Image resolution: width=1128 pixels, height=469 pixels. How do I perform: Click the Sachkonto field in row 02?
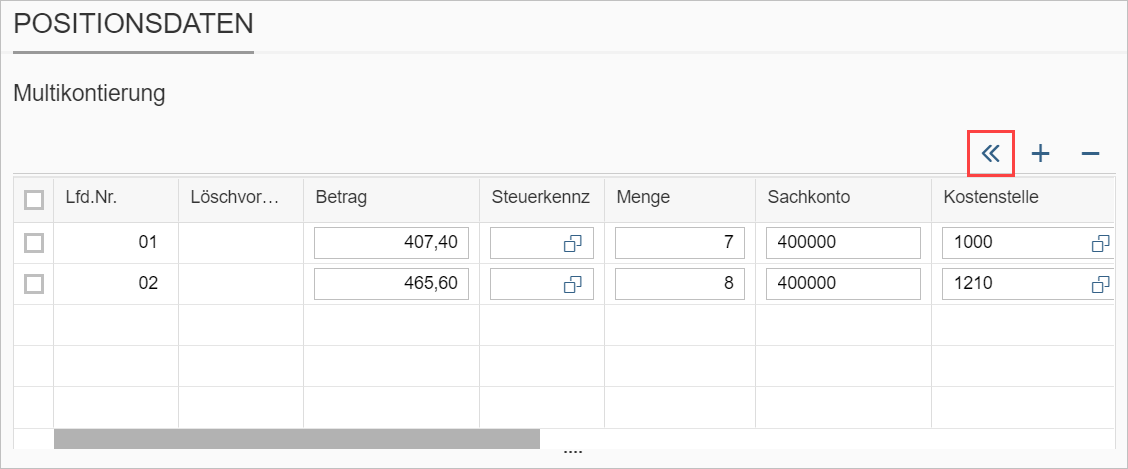click(x=842, y=284)
